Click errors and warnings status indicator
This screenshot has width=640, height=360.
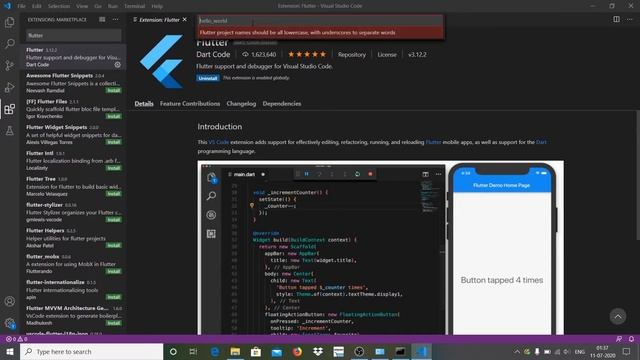point(16,339)
